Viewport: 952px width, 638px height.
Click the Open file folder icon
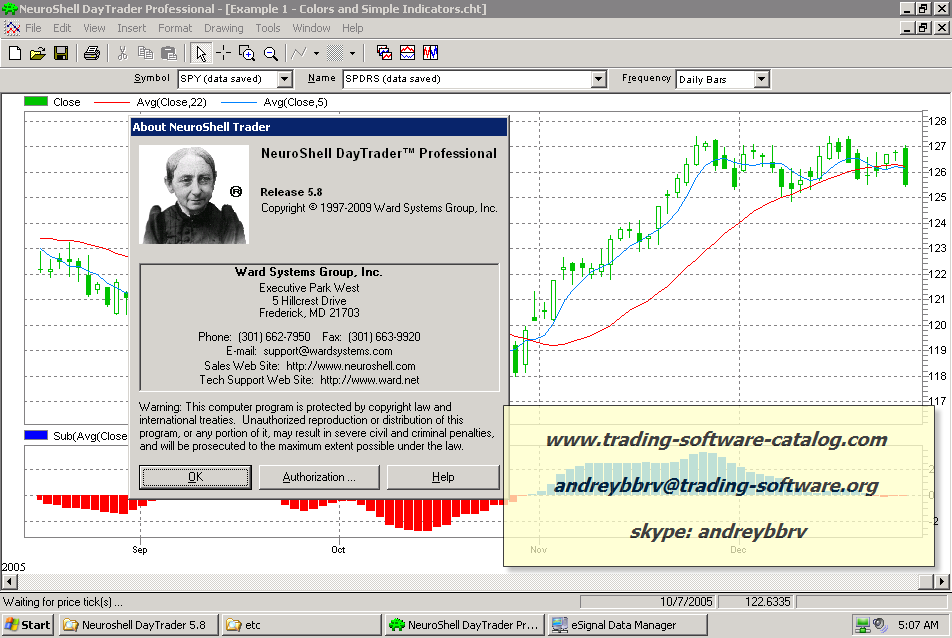(37, 53)
